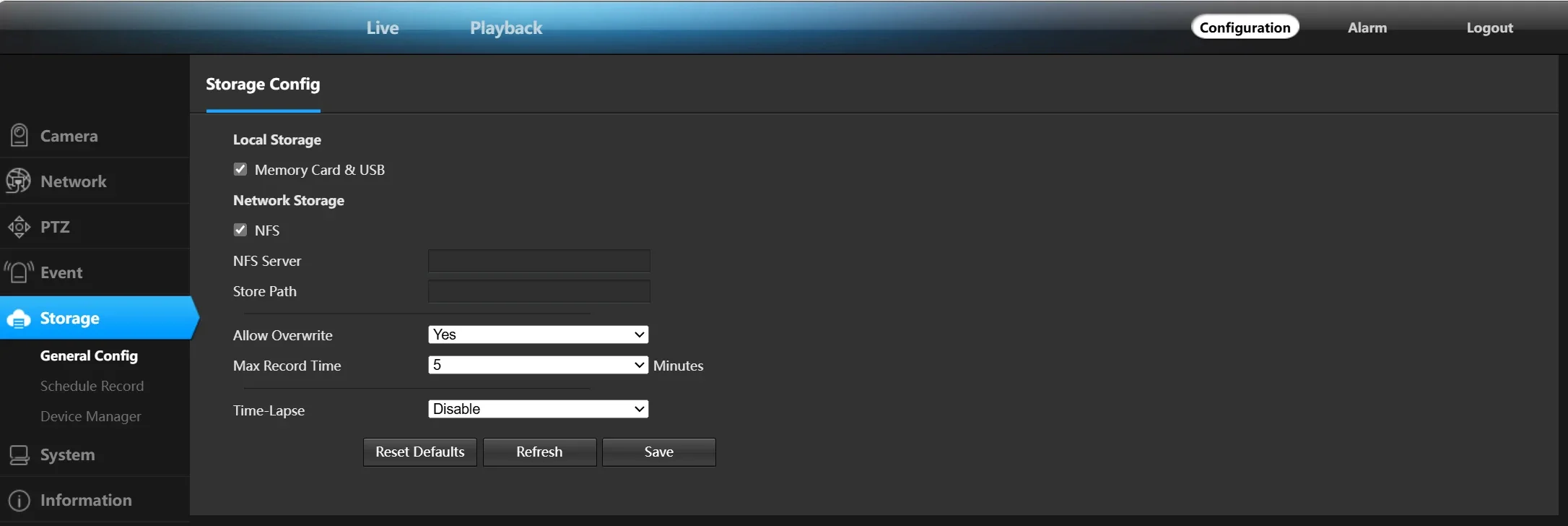This screenshot has height=526, width=1568.
Task: Switch to the Live tab
Action: 383,28
